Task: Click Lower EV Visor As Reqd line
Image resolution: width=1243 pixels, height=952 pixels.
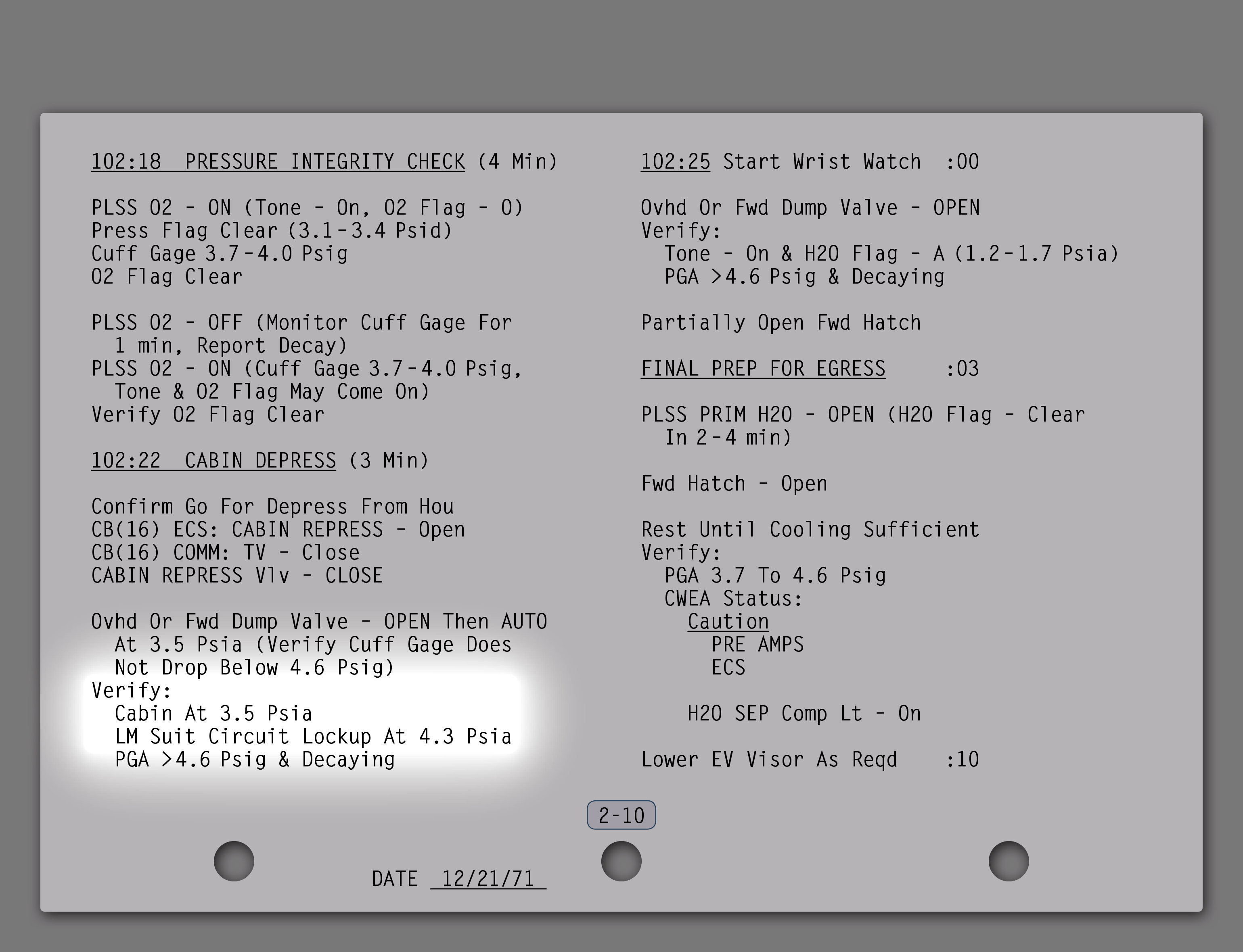Action: [769, 760]
